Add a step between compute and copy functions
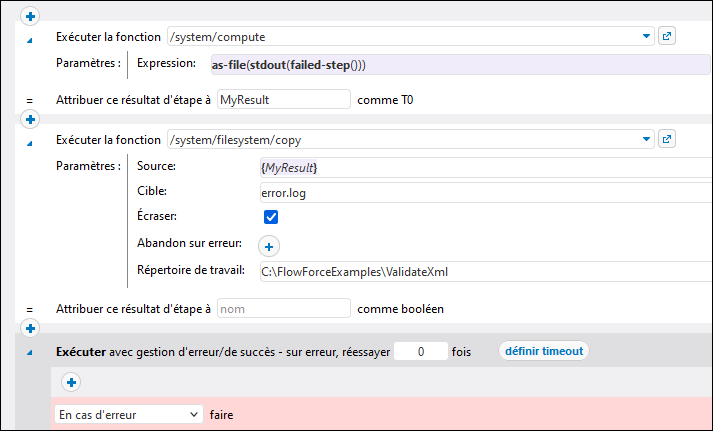713x431 pixels. tap(30, 120)
